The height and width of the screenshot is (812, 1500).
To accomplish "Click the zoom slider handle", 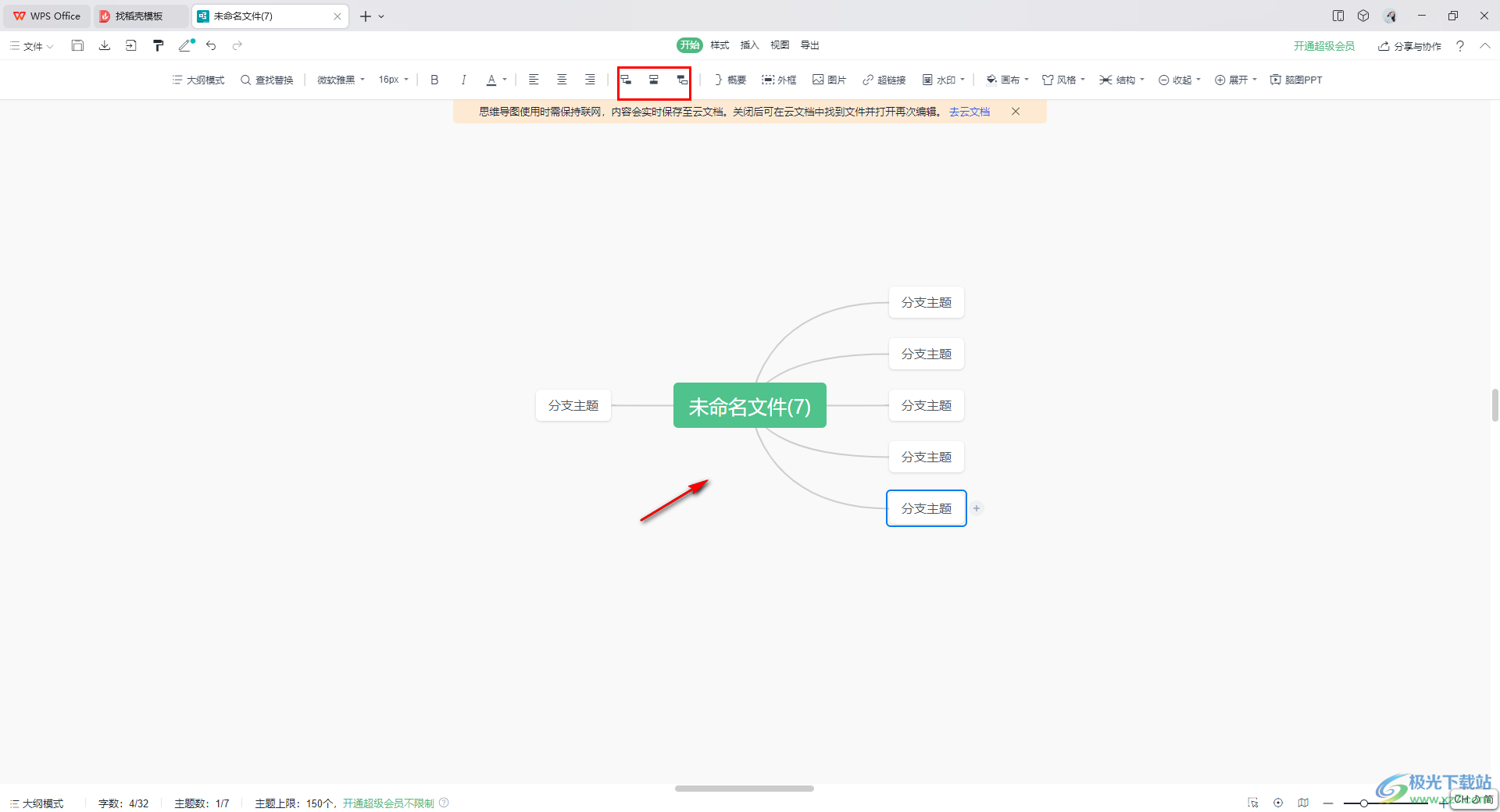I will (x=1363, y=803).
